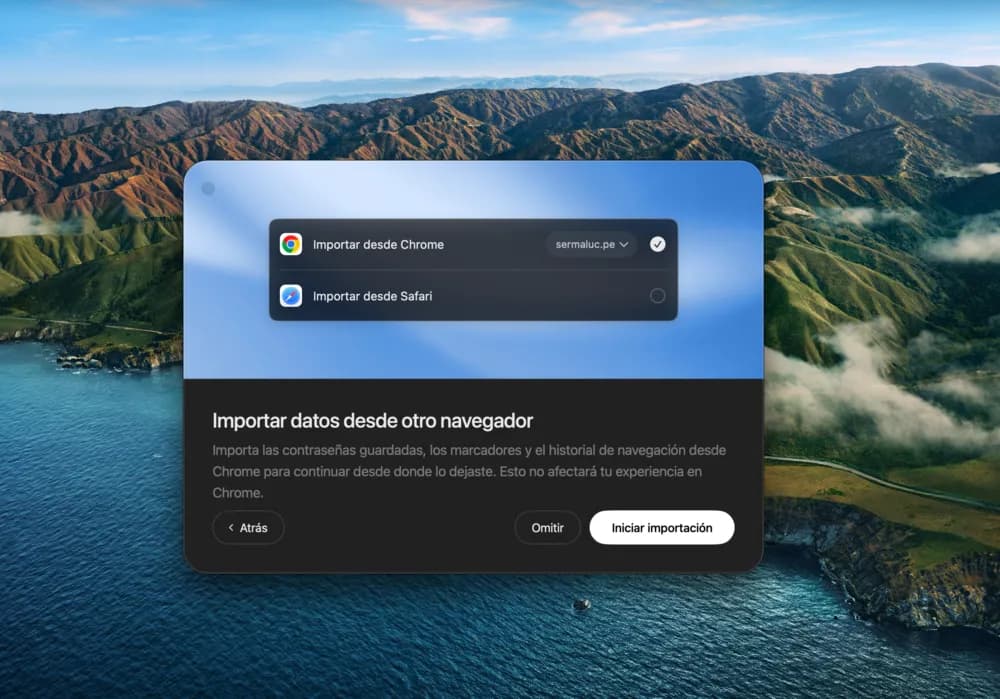Click the chevron arrow next to sermaluc.pe

pos(624,245)
